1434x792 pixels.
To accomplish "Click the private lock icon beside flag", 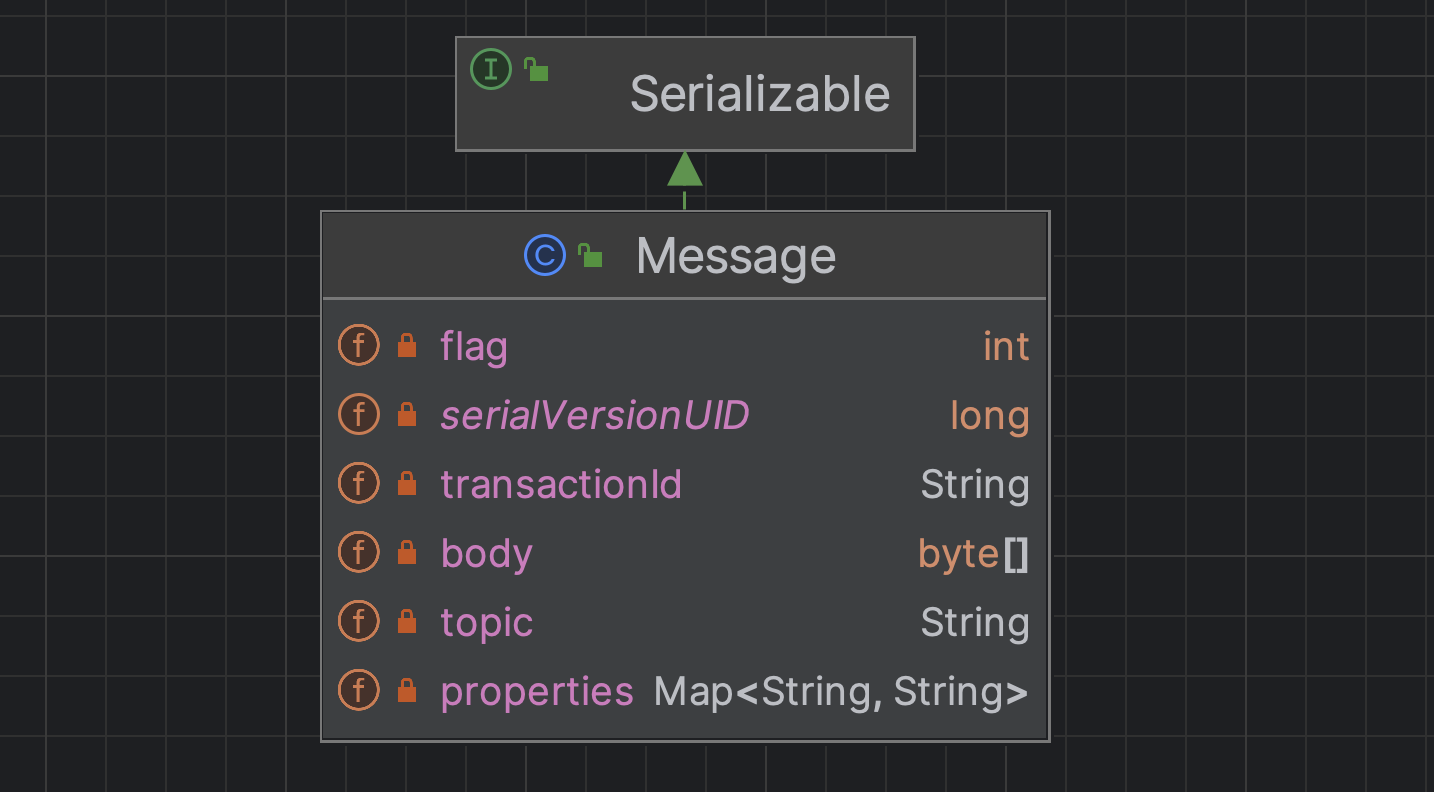I will (407, 346).
